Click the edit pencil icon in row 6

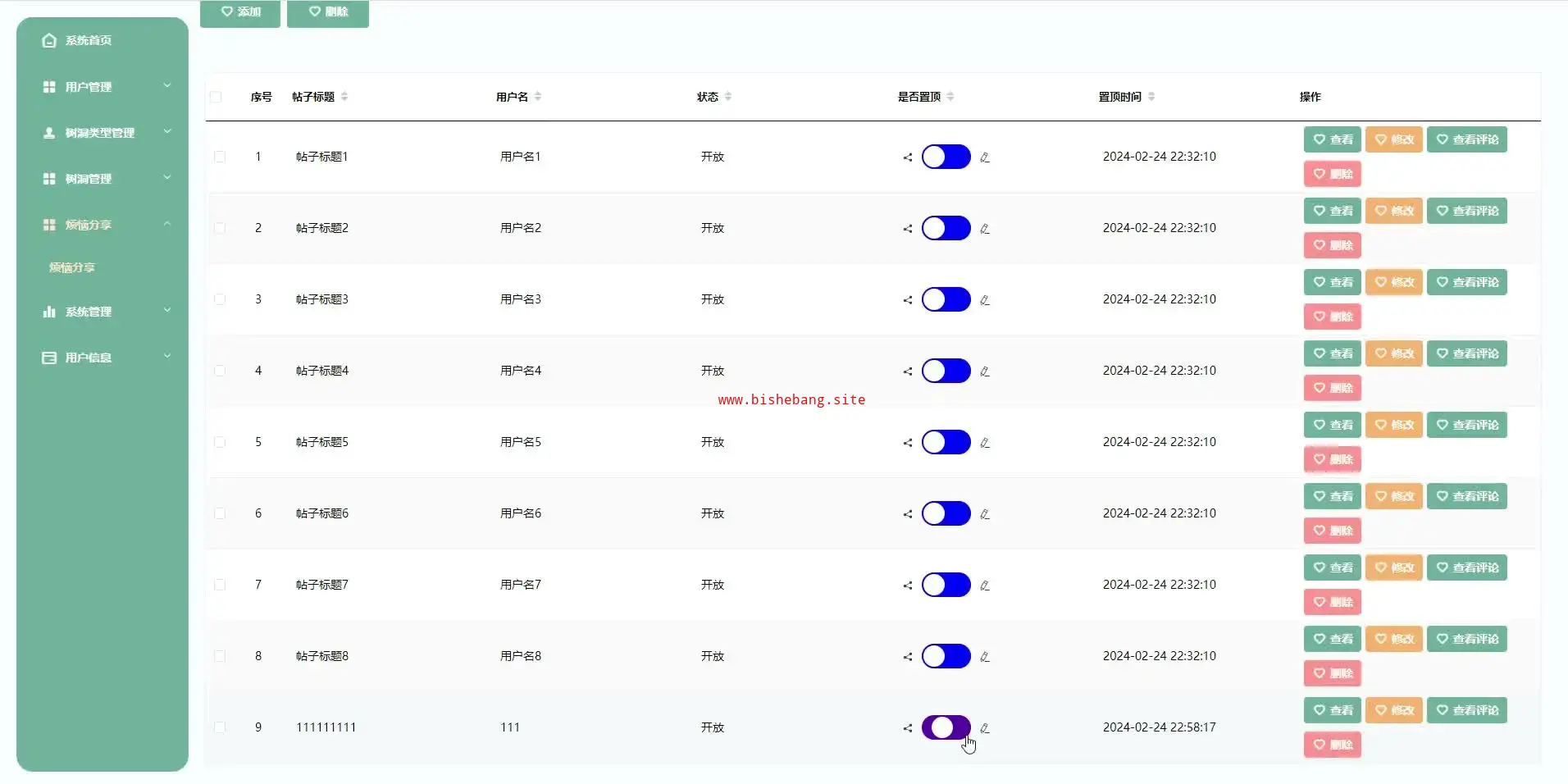pos(985,514)
